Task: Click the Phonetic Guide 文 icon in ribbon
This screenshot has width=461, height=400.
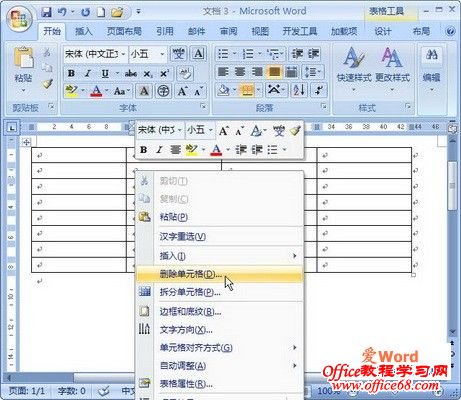Action: [178, 53]
